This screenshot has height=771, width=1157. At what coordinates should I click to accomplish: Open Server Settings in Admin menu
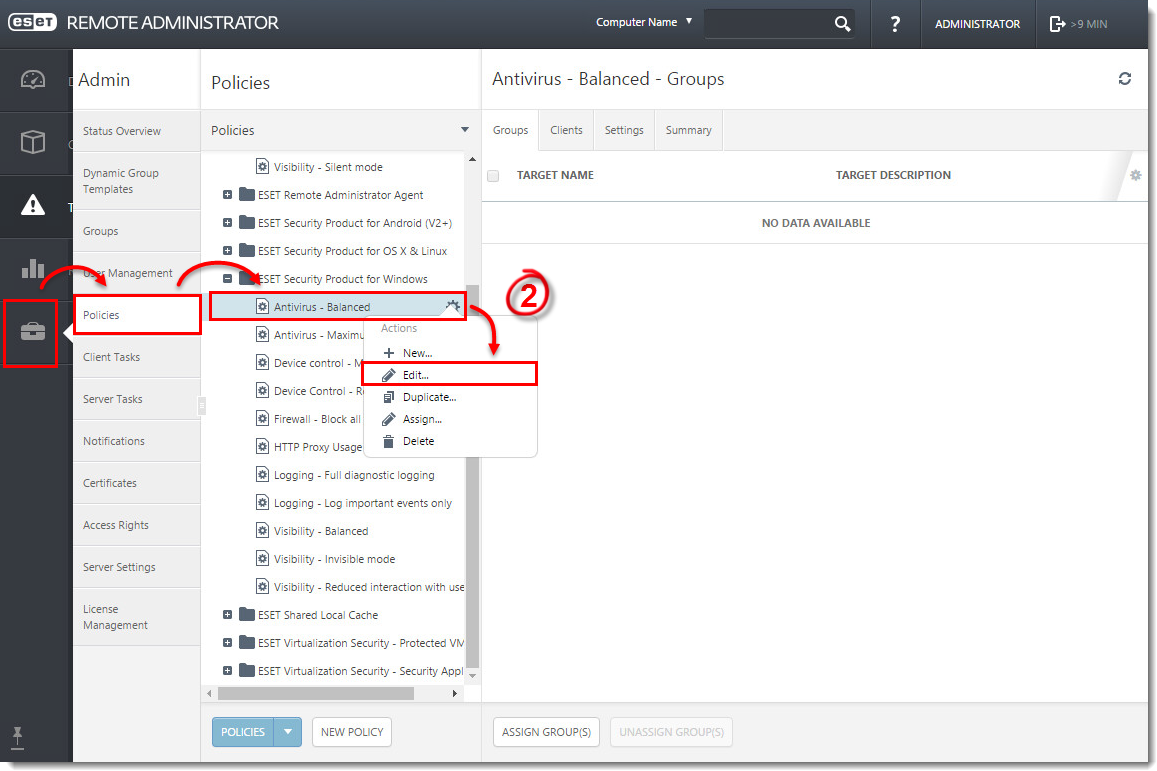[x=137, y=567]
